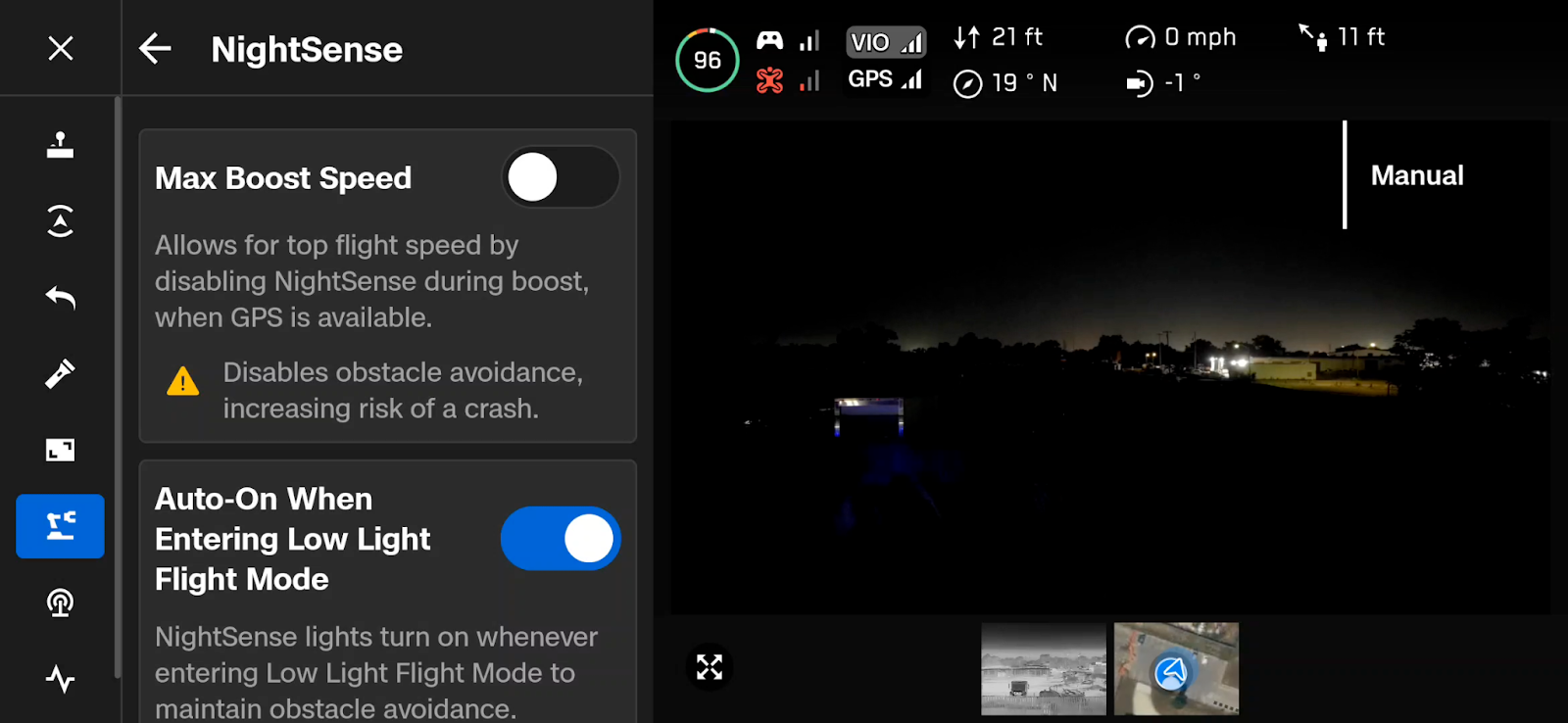Click 'Disables obstacle avoidance' warning text
Viewport: 1568px width, 723px height.
tap(403, 390)
